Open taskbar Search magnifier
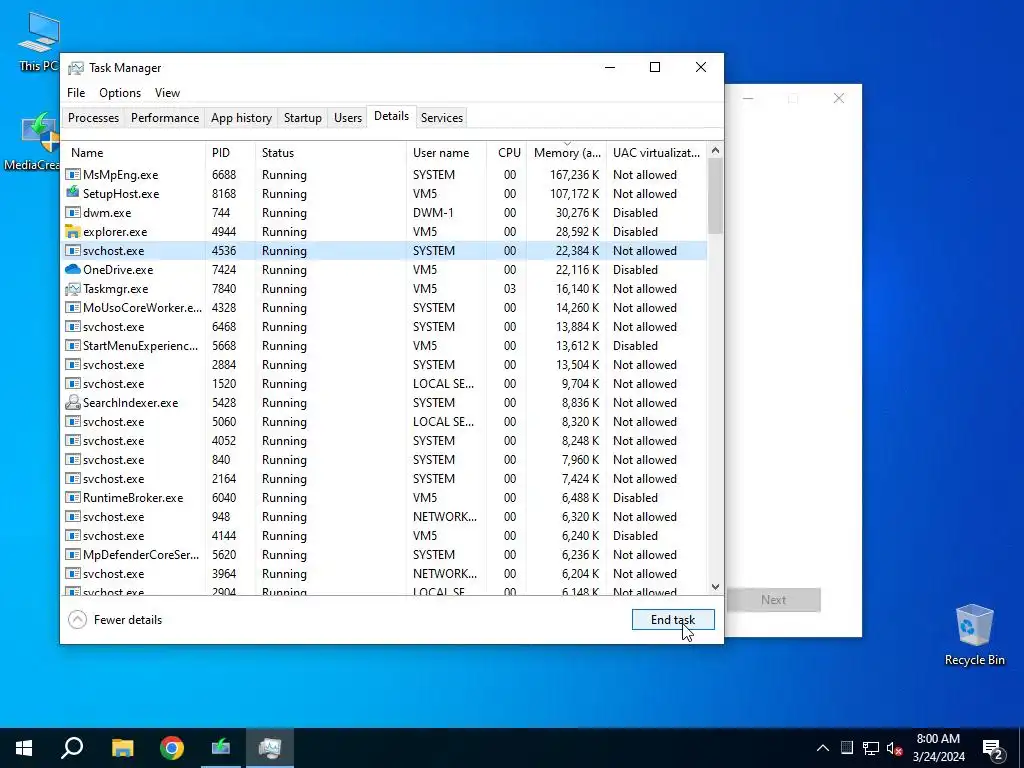Screen dimensions: 1024x768 pyautogui.click(x=72, y=748)
